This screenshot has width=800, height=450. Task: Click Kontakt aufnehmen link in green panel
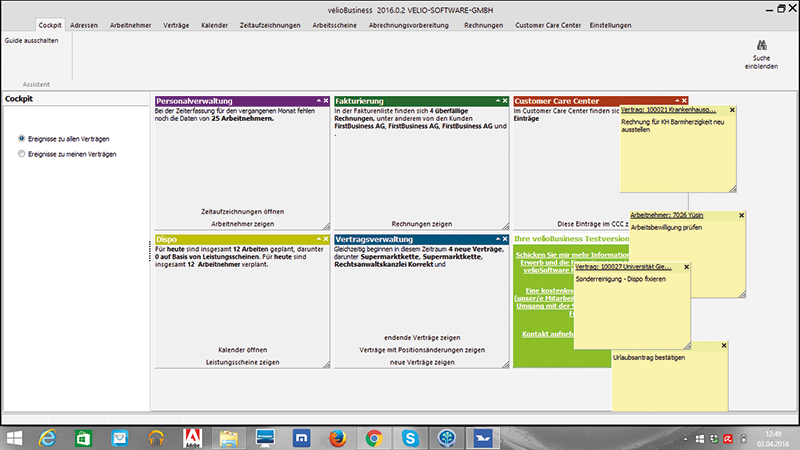coord(547,334)
